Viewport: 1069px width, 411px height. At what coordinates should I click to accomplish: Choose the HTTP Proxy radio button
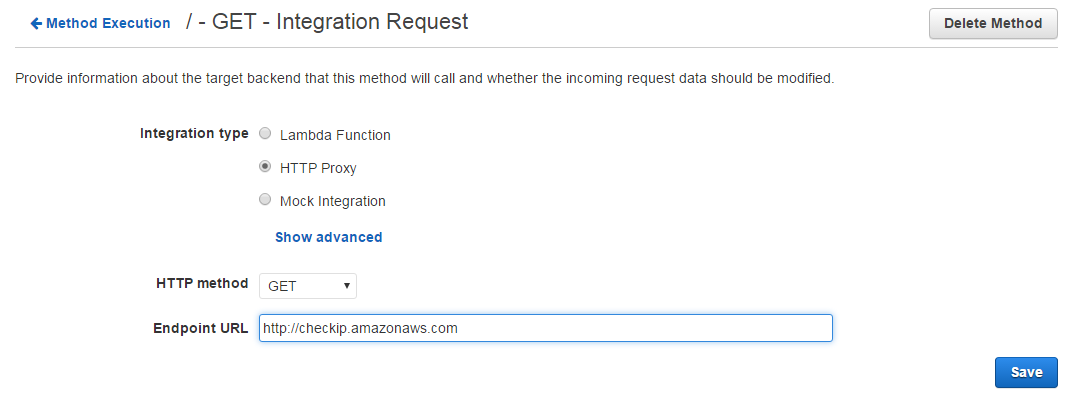(265, 167)
